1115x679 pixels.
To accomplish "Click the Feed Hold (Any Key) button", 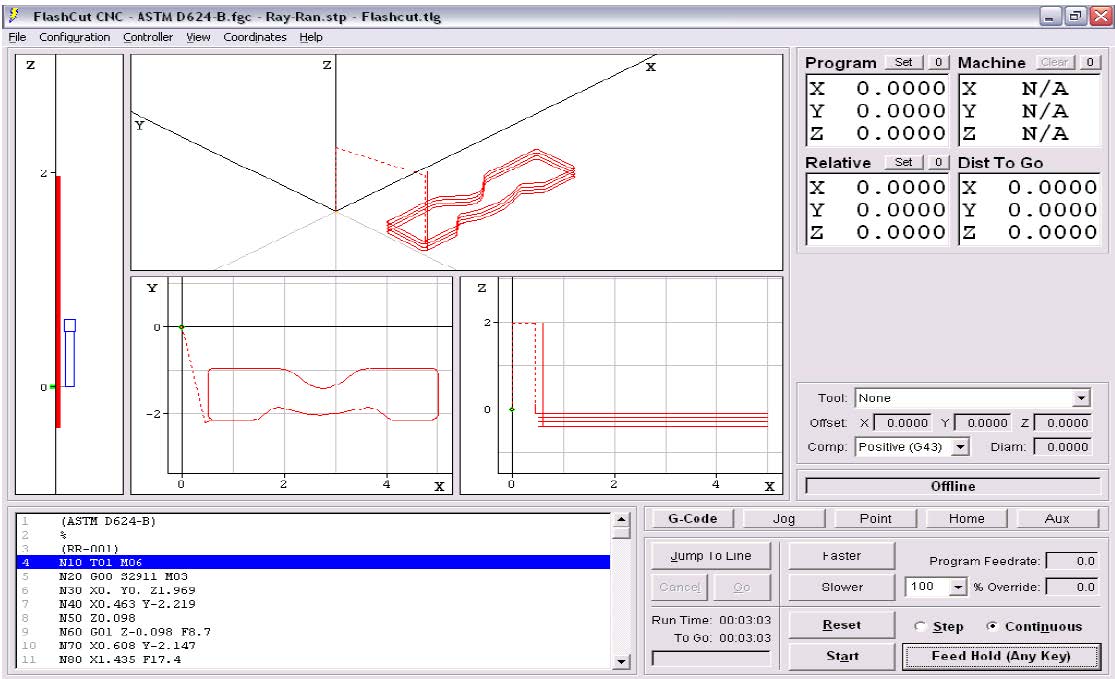I will (x=1001, y=656).
